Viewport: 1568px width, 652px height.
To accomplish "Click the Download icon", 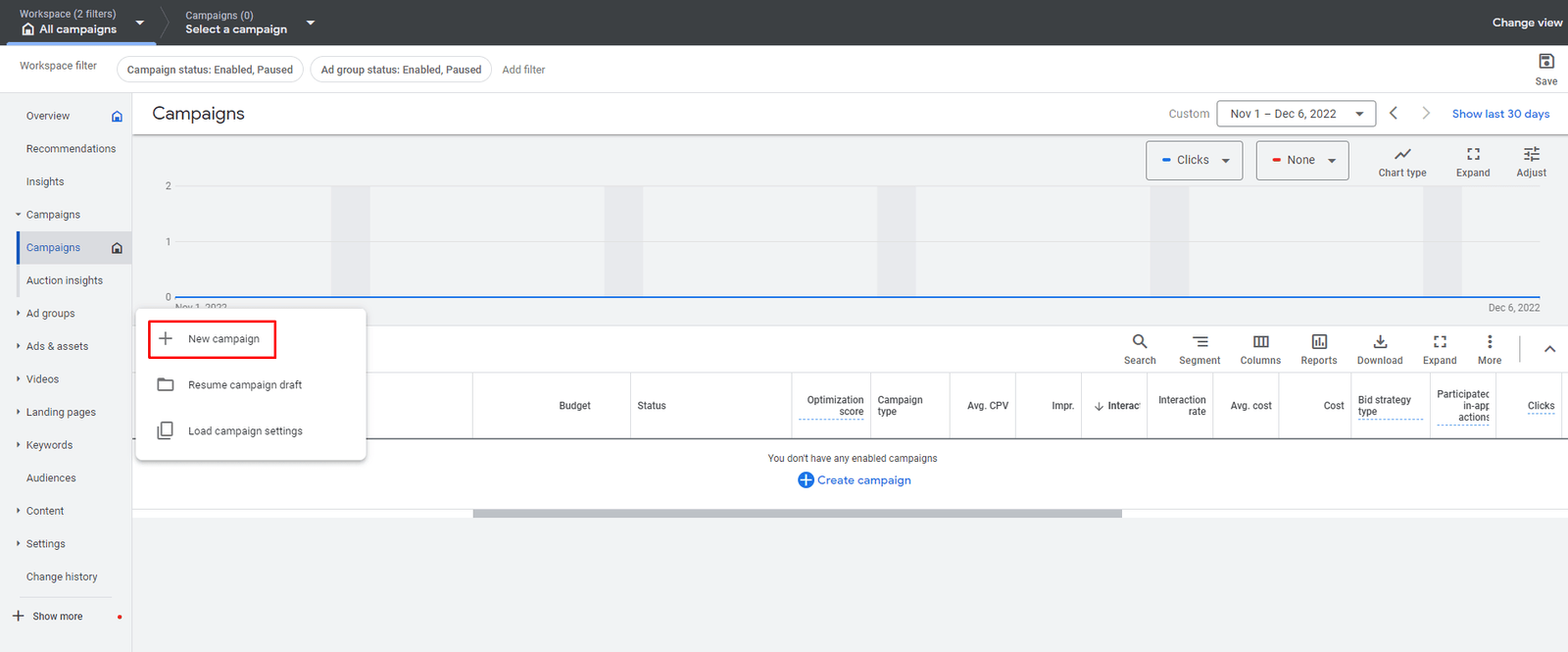I will tap(1380, 341).
